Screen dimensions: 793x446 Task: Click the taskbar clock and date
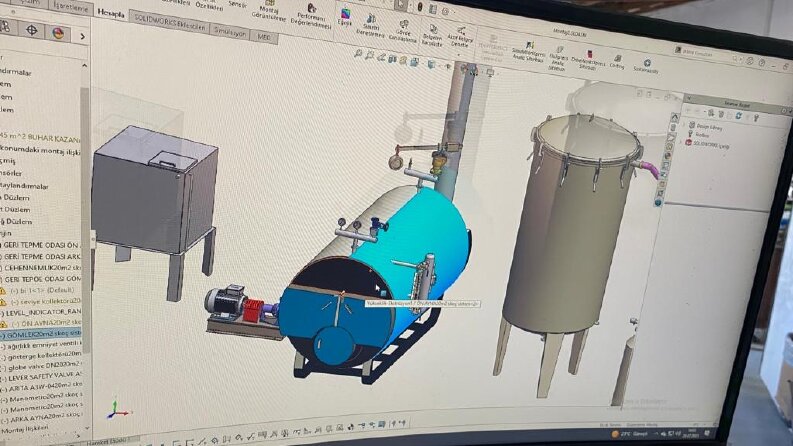pyautogui.click(x=691, y=433)
